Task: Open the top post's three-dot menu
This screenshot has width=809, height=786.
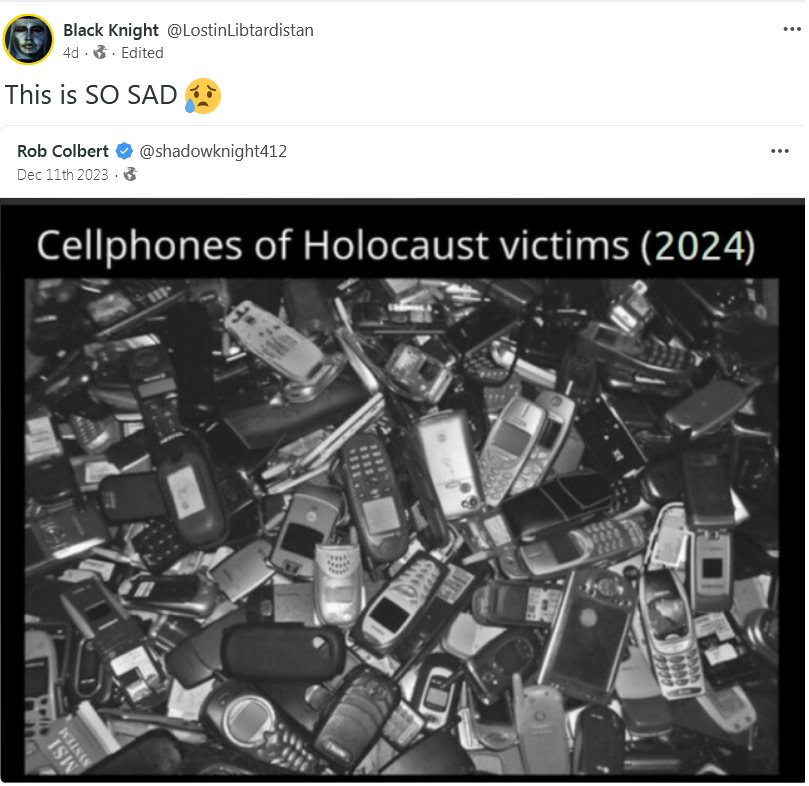Action: click(791, 29)
